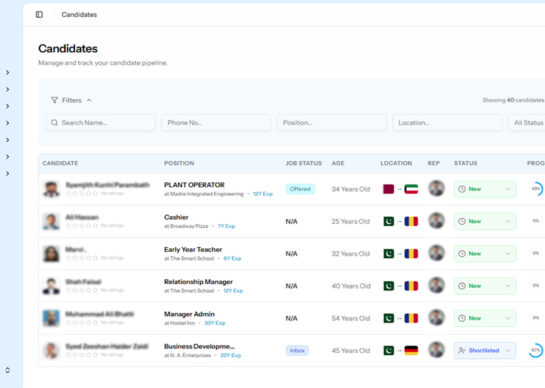Click the rep avatar in Business Developme... row
The height and width of the screenshot is (388, 545).
[437, 349]
